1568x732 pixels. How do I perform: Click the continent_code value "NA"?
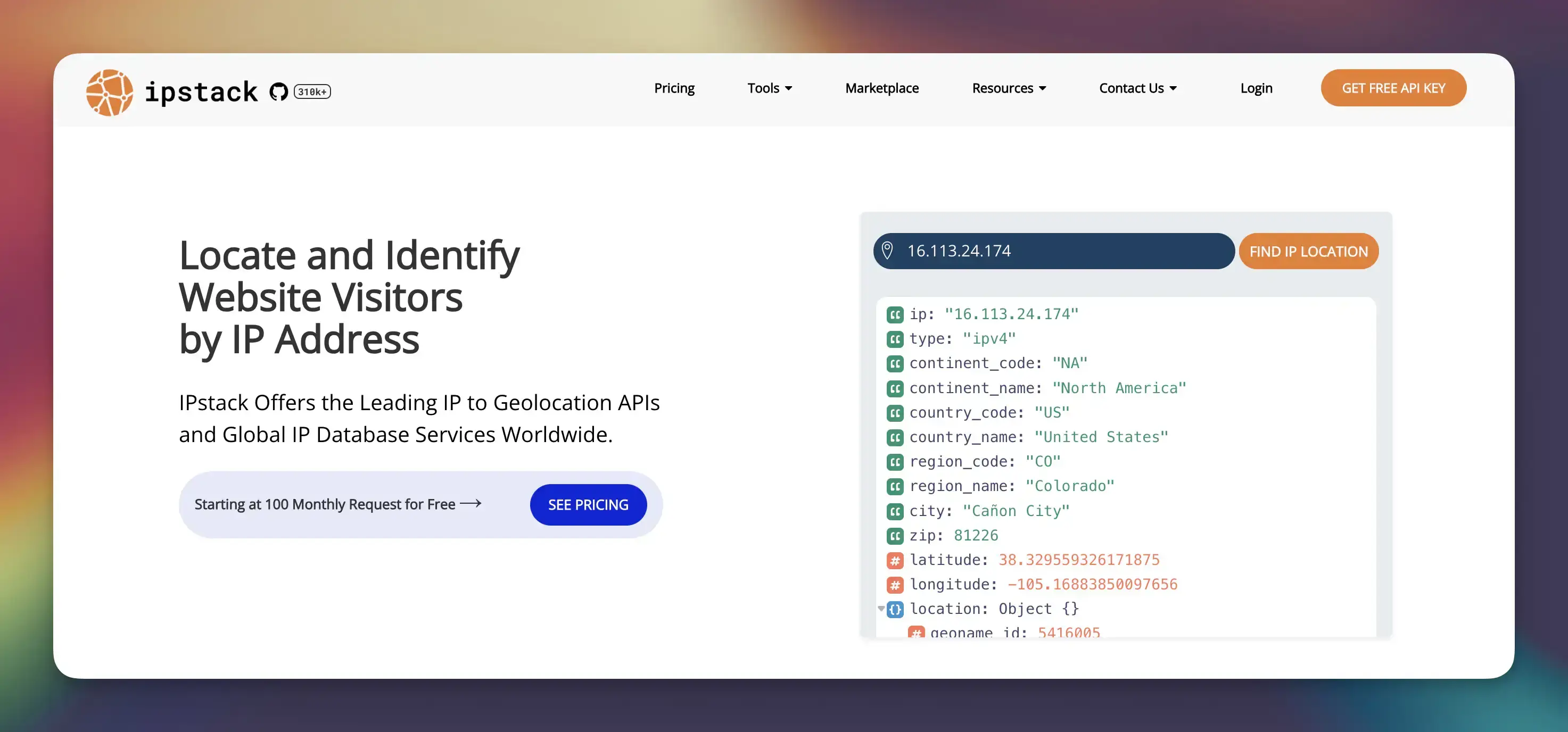[1069, 364]
